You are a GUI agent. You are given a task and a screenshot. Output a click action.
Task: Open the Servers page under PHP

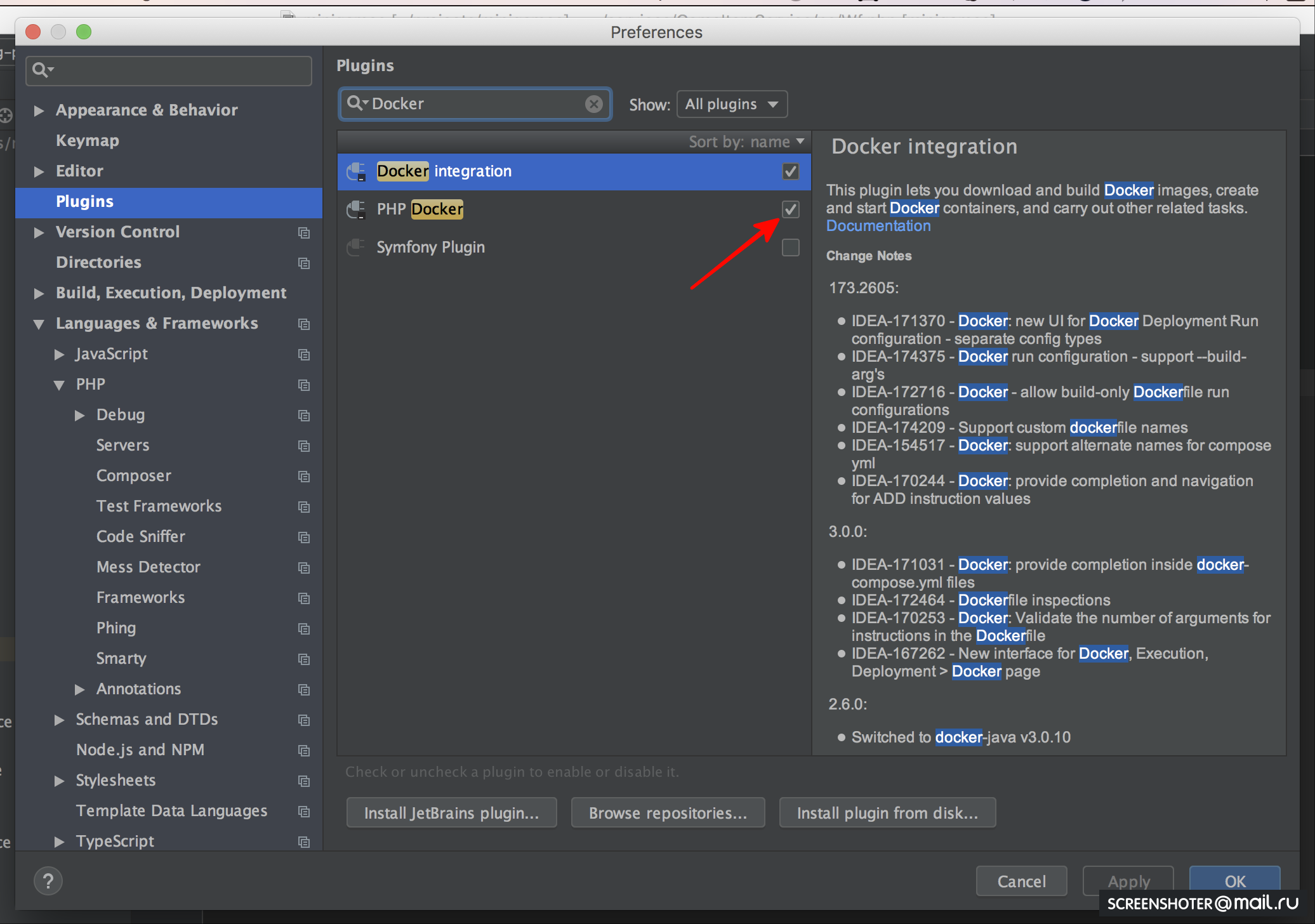122,445
